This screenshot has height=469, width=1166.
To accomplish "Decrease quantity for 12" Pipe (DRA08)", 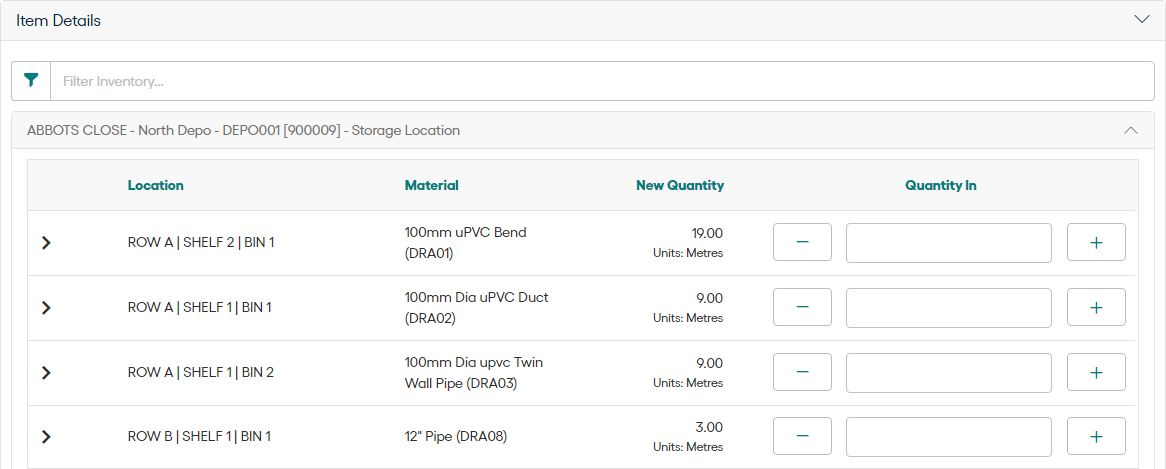I will [802, 436].
